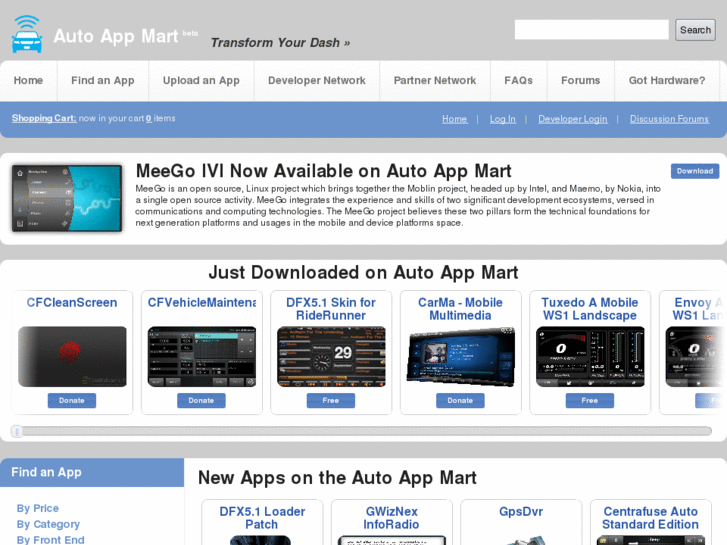The height and width of the screenshot is (545, 727).
Task: Open the GpsDvr app title
Action: pyautogui.click(x=521, y=512)
